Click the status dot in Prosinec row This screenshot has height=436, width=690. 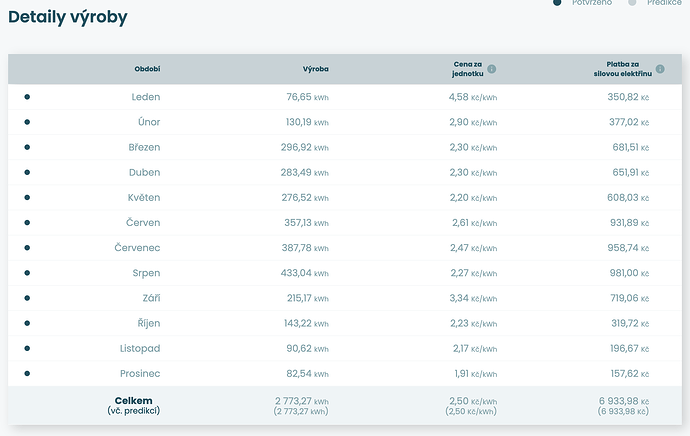[27, 373]
